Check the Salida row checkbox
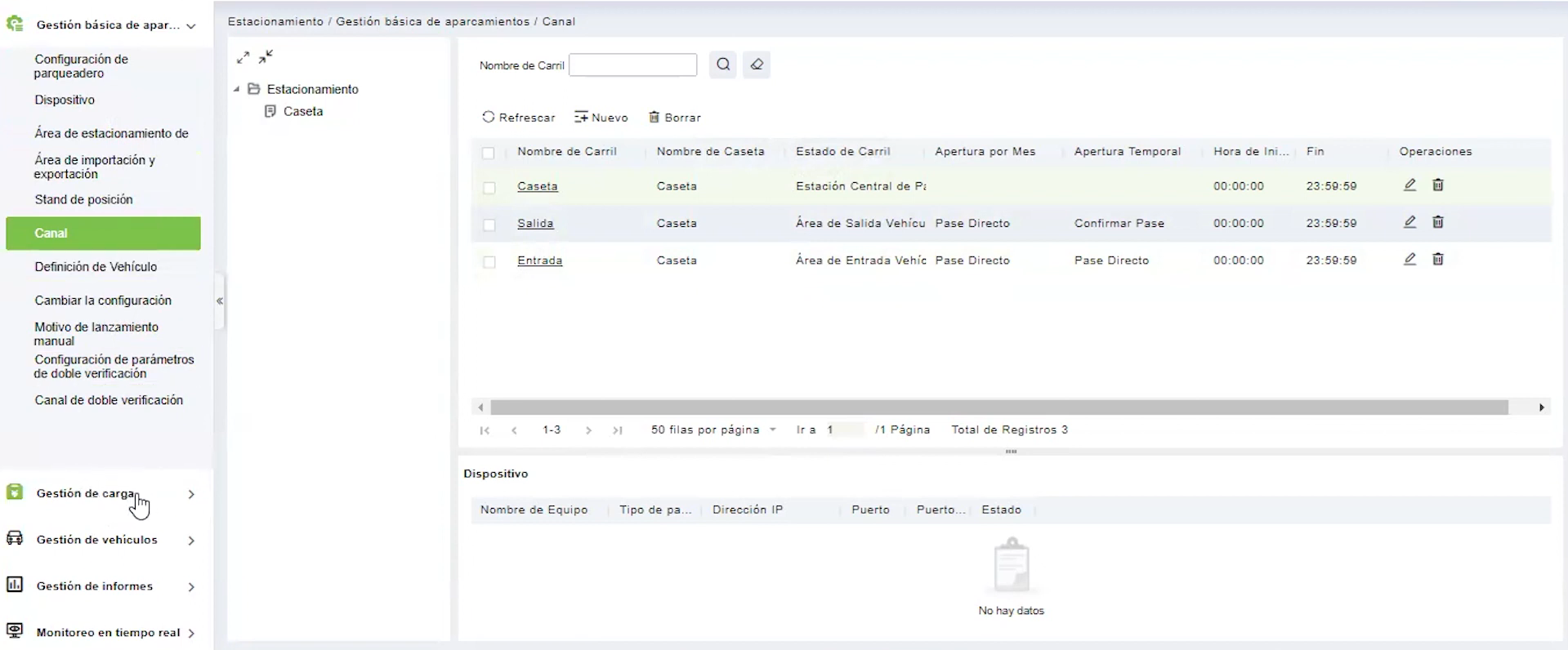This screenshot has width=1568, height=650. [x=489, y=225]
